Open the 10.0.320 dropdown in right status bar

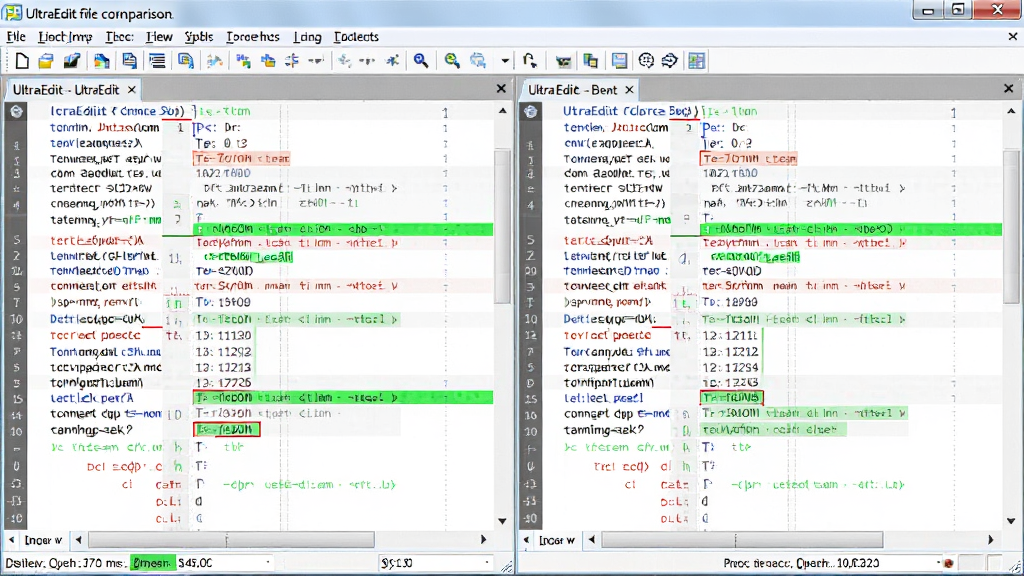click(938, 562)
